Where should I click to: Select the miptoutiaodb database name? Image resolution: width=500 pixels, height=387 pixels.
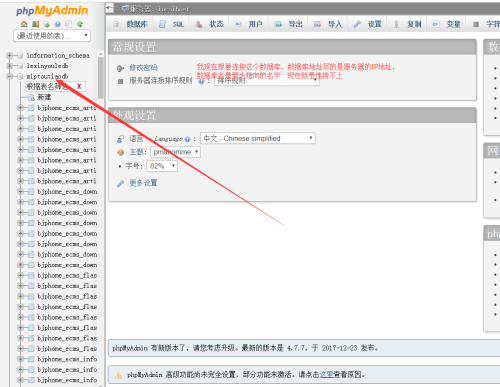(47, 76)
